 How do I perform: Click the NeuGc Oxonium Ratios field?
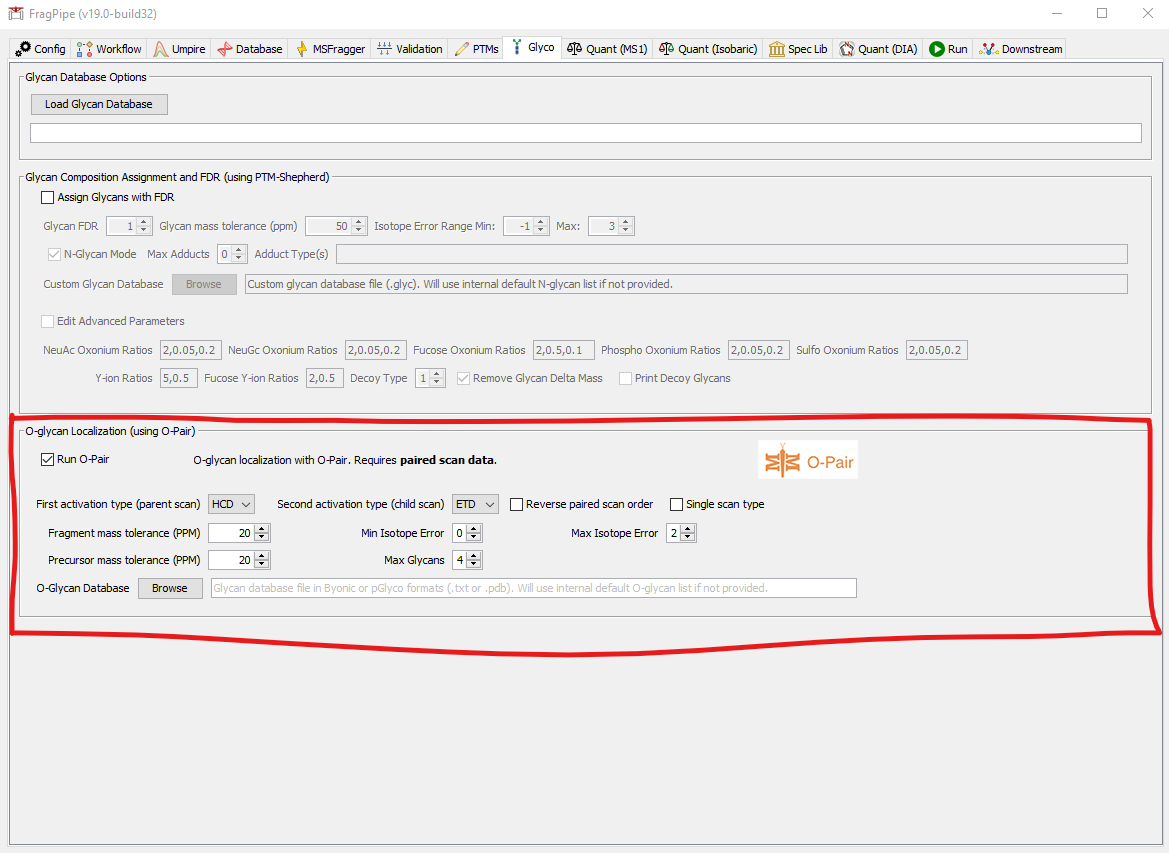376,350
